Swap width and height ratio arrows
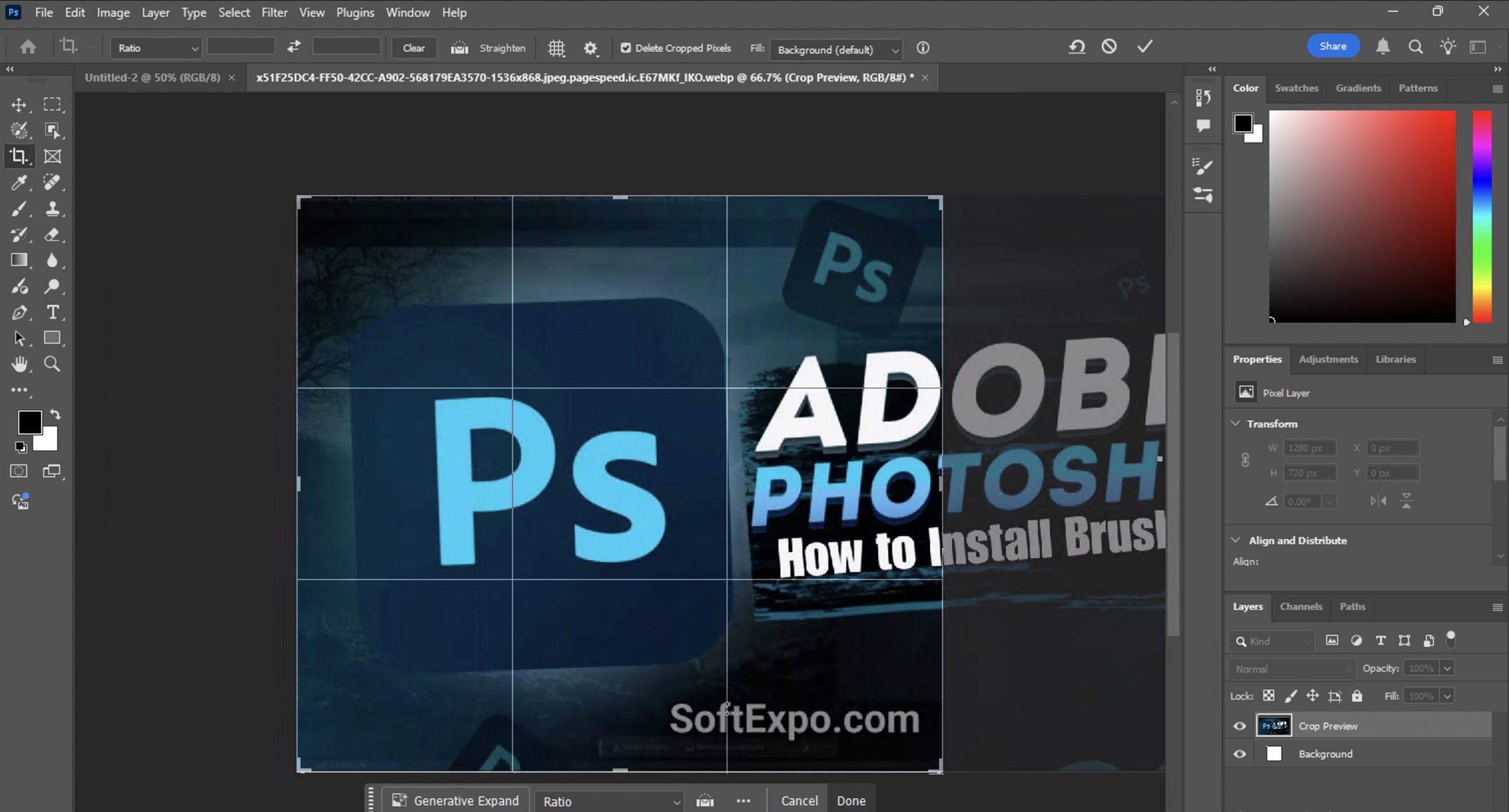1509x812 pixels. point(294,47)
